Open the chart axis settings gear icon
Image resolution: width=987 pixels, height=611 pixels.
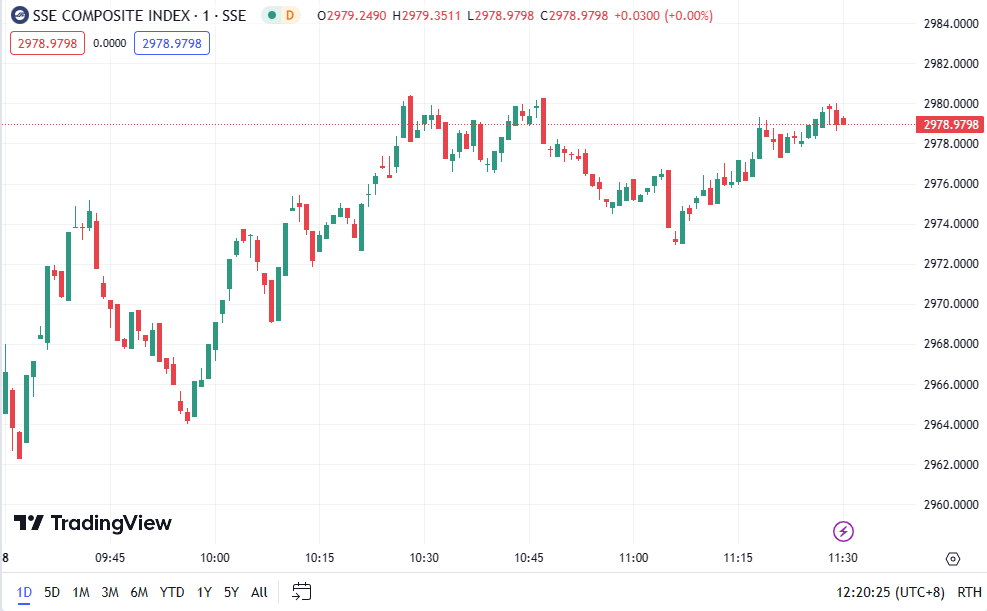952,558
